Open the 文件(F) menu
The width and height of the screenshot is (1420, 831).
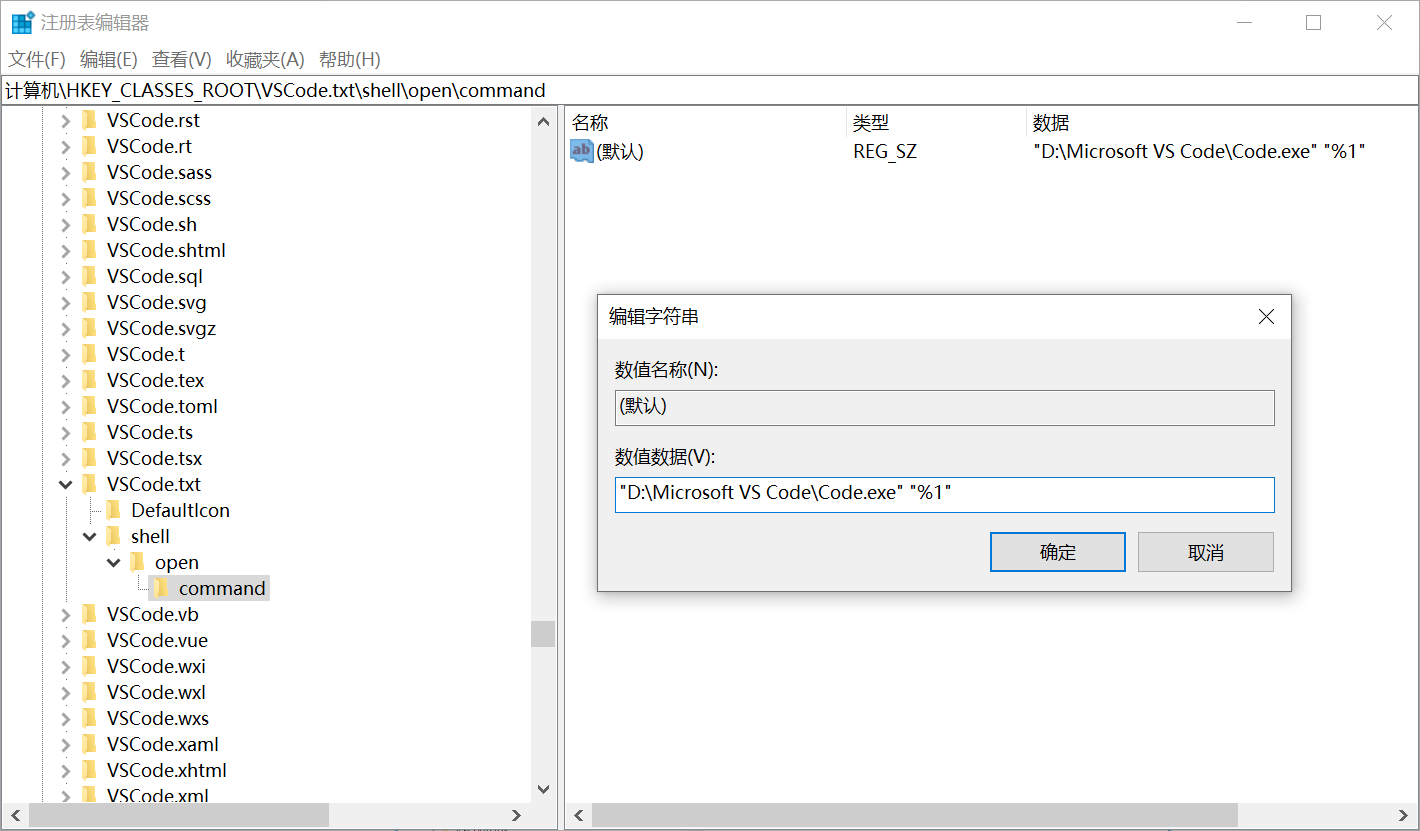tap(37, 59)
